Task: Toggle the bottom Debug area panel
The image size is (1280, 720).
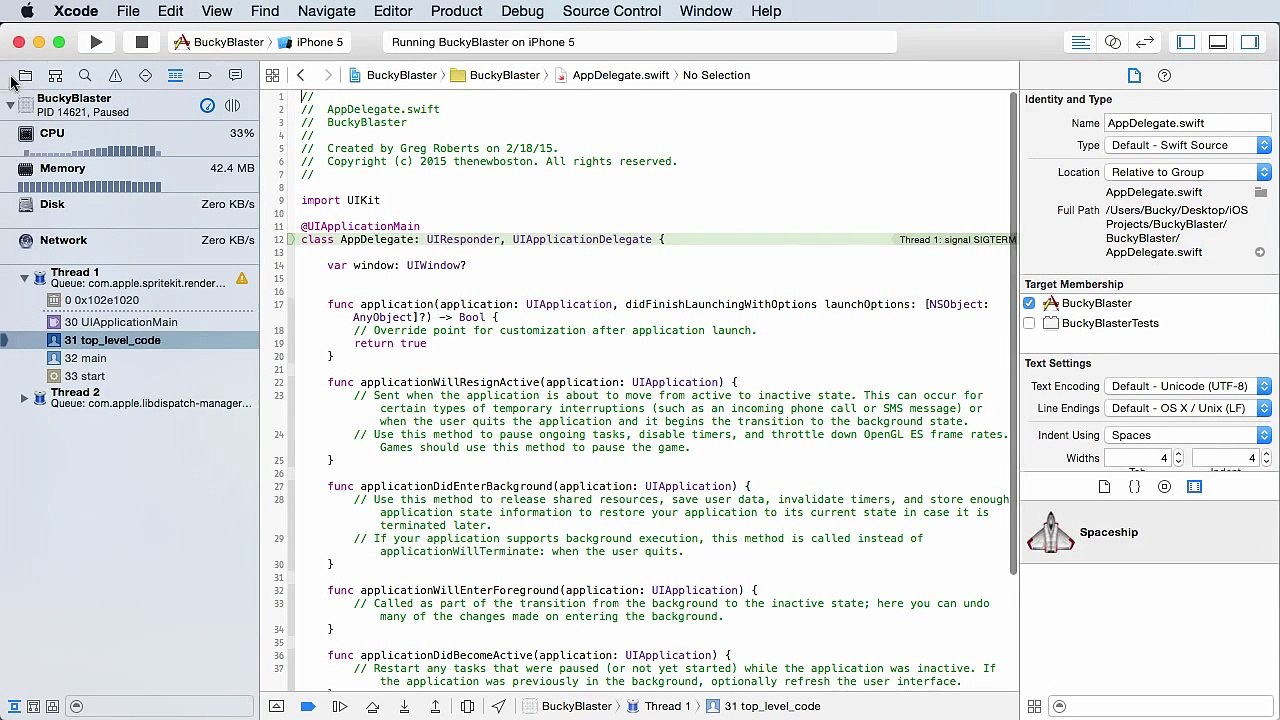Action: click(1218, 42)
